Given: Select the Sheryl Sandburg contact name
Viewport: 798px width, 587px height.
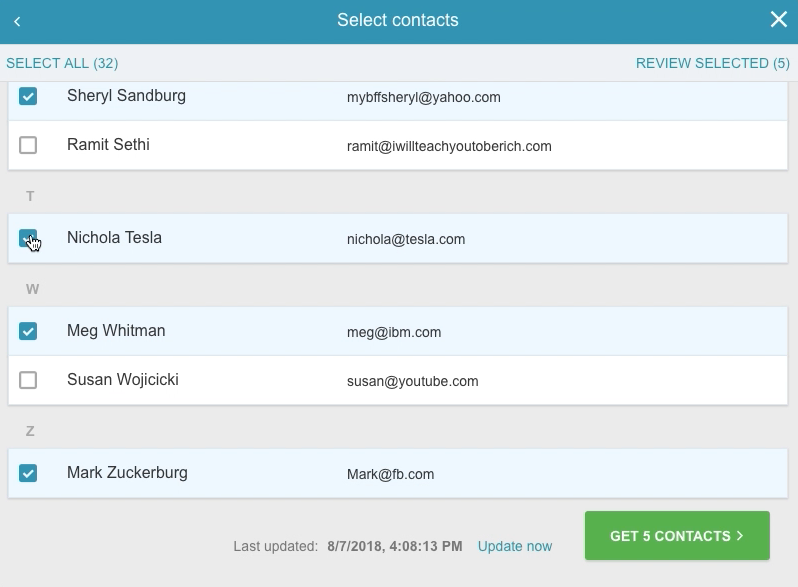Looking at the screenshot, I should 126,96.
